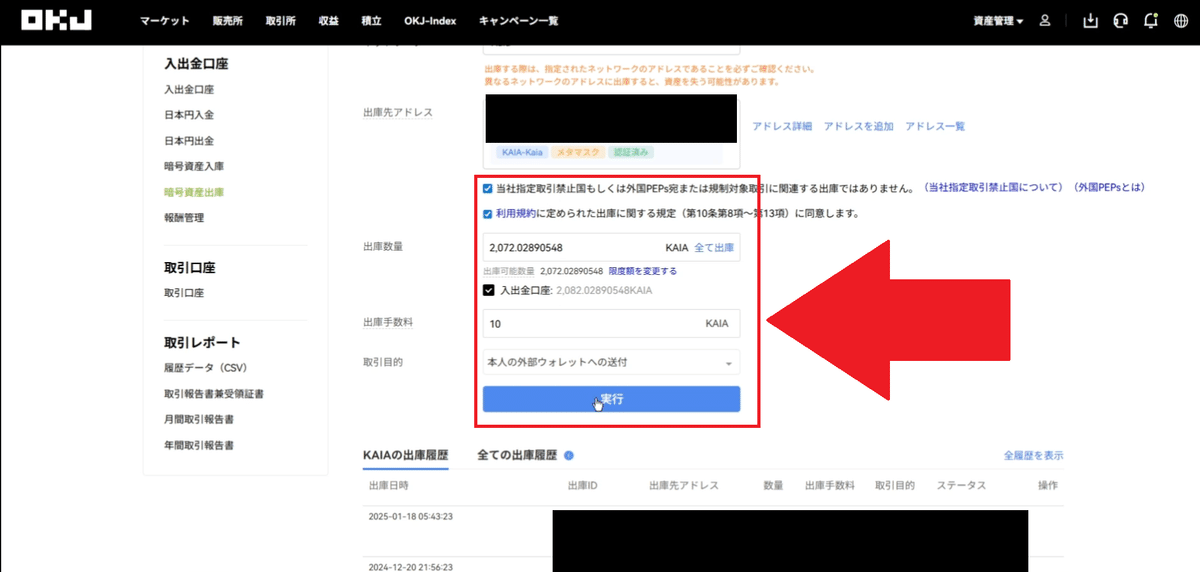Image resolution: width=1200 pixels, height=572 pixels.
Task: Select 日本円出金 in the sidebar
Action: [189, 141]
